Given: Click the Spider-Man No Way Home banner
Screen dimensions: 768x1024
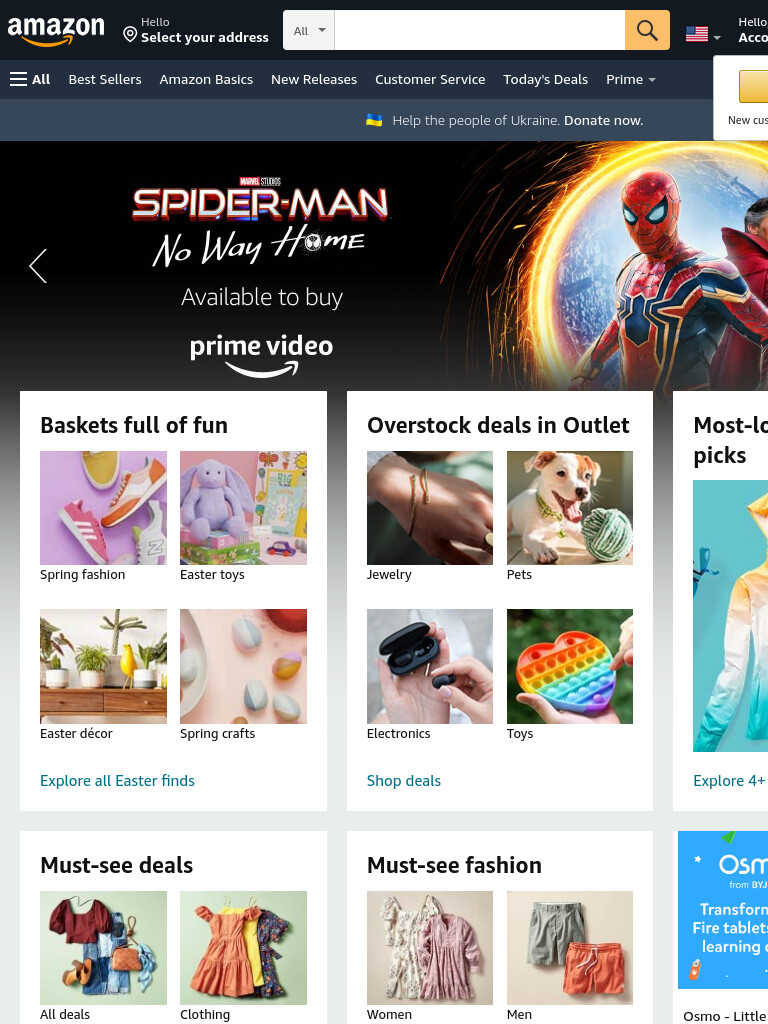Looking at the screenshot, I should click(384, 266).
